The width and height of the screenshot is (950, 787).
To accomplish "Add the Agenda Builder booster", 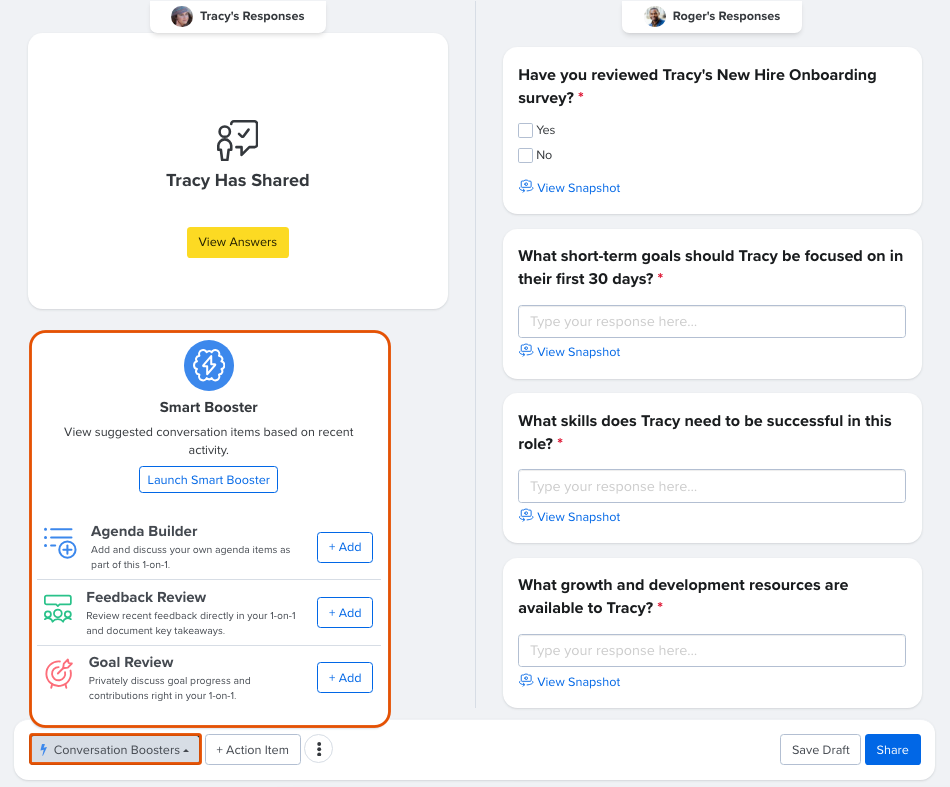I will pyautogui.click(x=345, y=548).
